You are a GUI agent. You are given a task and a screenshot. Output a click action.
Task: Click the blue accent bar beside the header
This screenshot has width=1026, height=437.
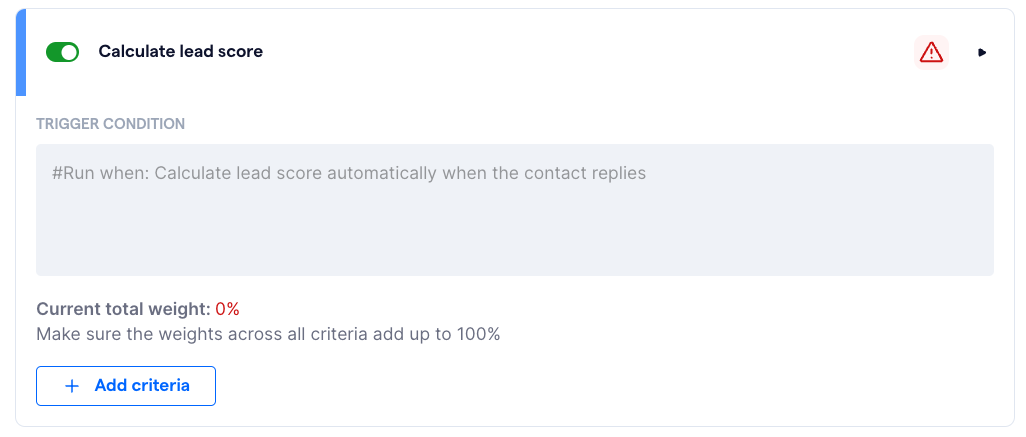coord(20,52)
